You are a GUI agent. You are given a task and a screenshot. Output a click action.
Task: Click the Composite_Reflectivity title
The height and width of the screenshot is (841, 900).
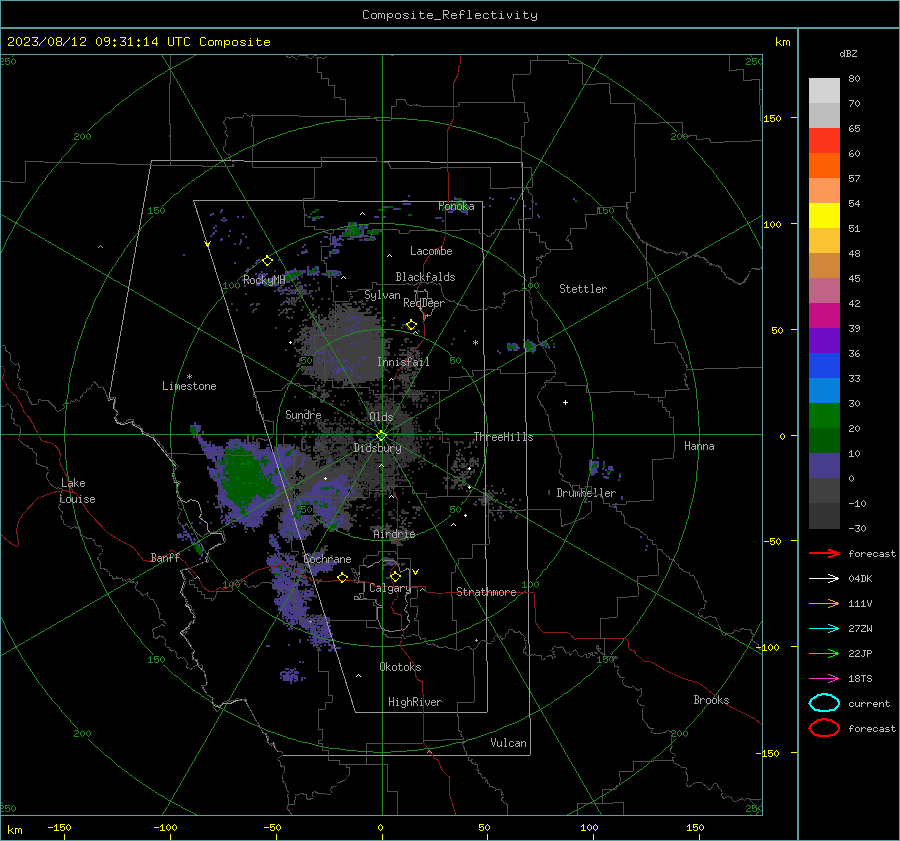click(x=450, y=15)
